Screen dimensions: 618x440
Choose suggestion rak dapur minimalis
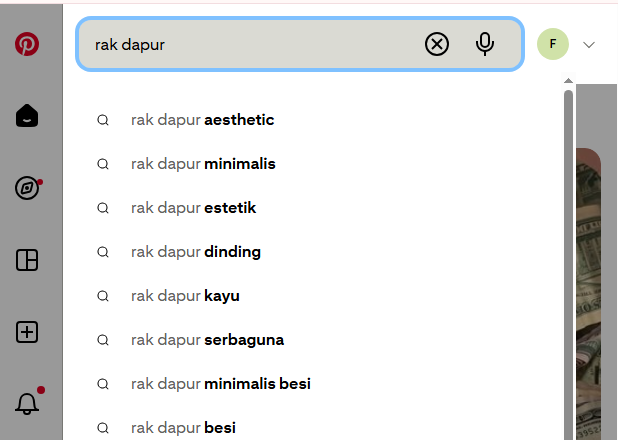click(x=313, y=164)
